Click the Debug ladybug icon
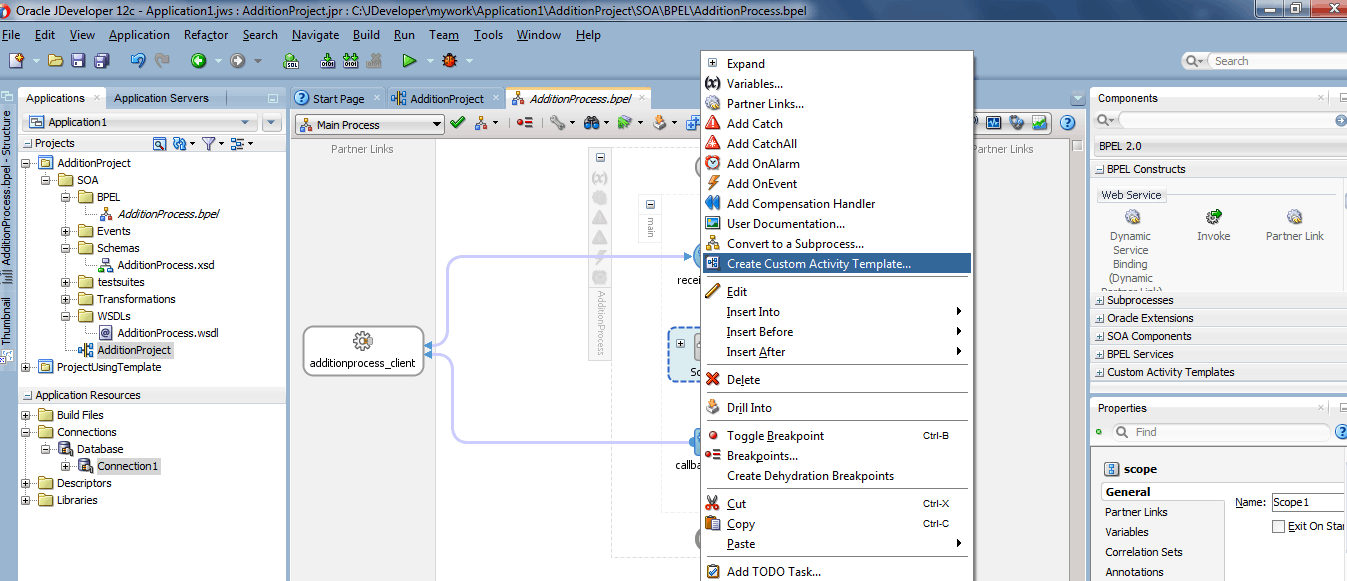 point(449,61)
